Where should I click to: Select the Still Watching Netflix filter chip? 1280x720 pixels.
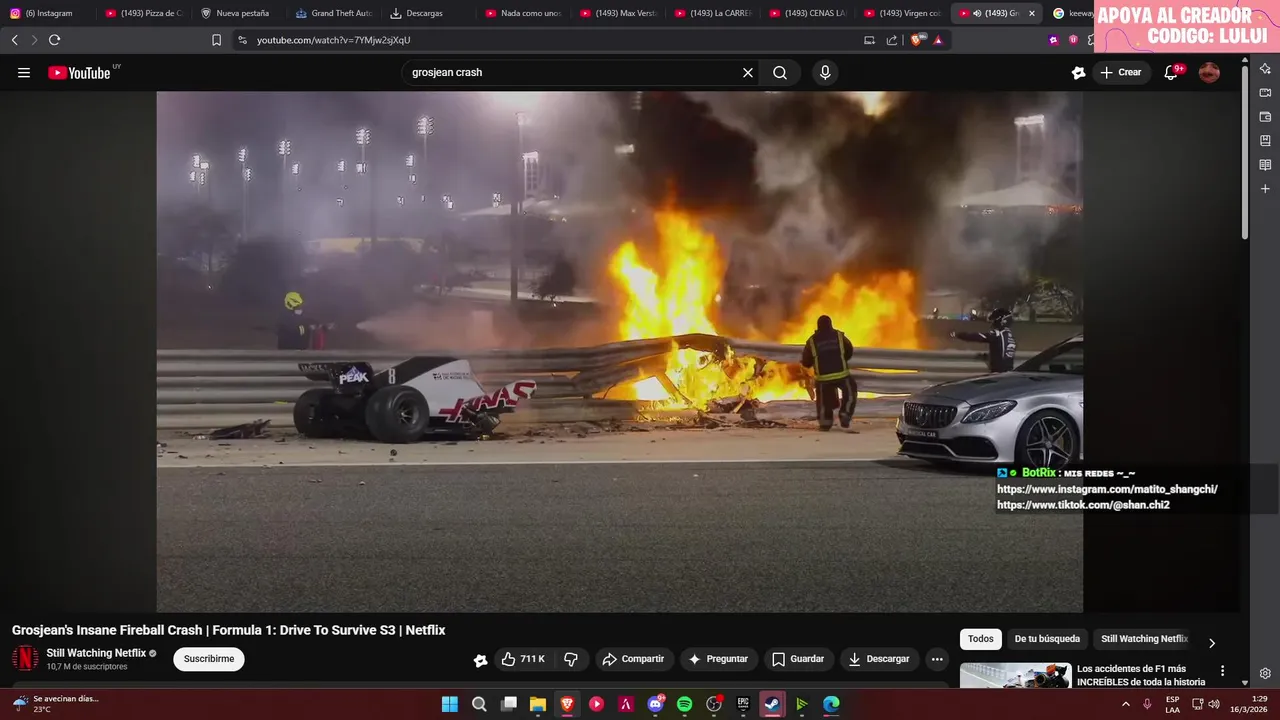(1144, 639)
